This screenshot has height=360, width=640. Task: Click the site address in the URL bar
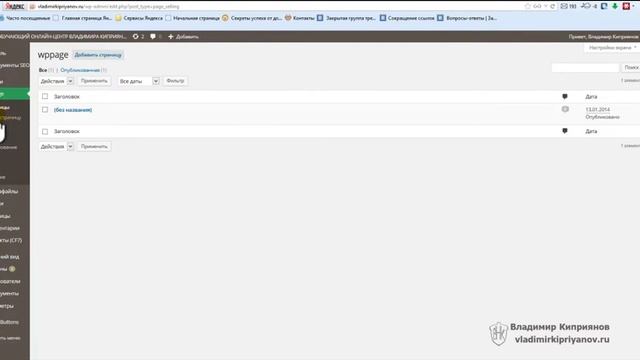click(108, 7)
